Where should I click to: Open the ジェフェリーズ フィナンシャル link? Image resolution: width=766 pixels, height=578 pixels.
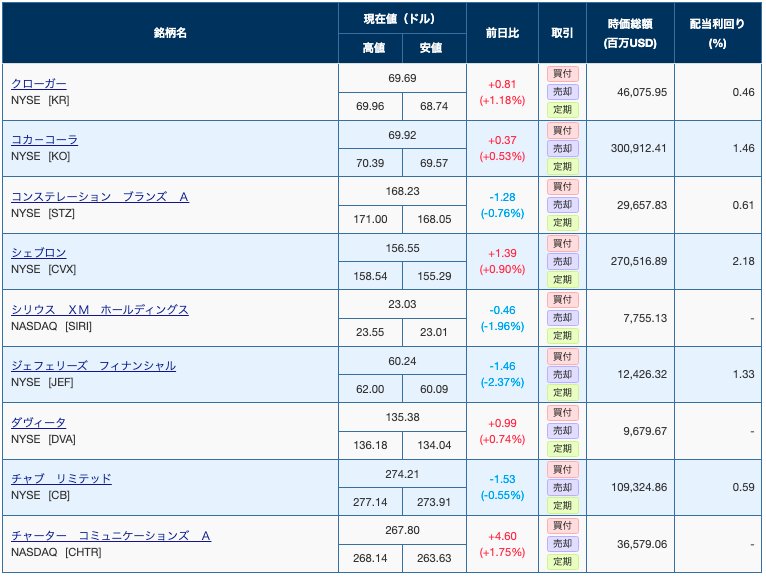pos(93,365)
